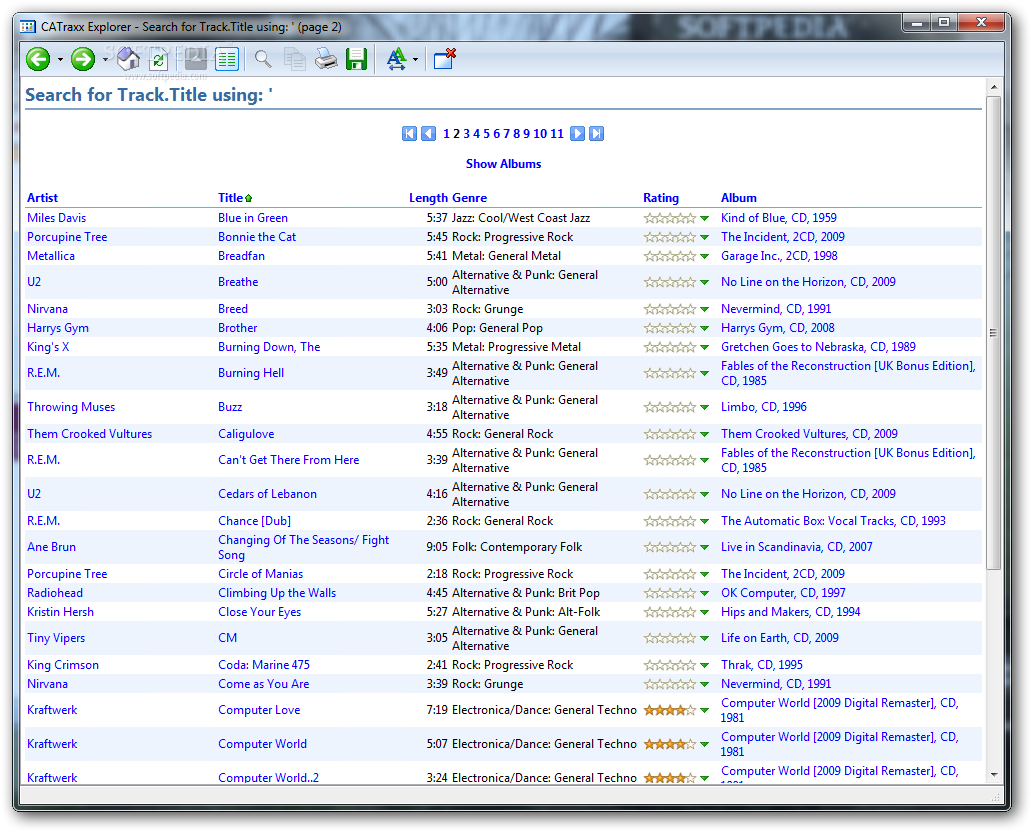
Task: Open album OK Computer, CD, 1997
Action: tap(783, 593)
